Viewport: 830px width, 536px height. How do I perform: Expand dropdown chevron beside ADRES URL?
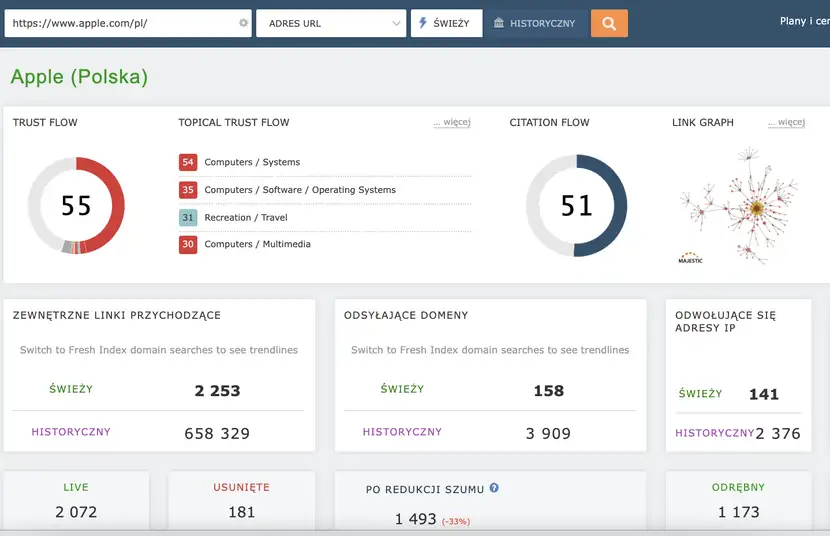396,23
